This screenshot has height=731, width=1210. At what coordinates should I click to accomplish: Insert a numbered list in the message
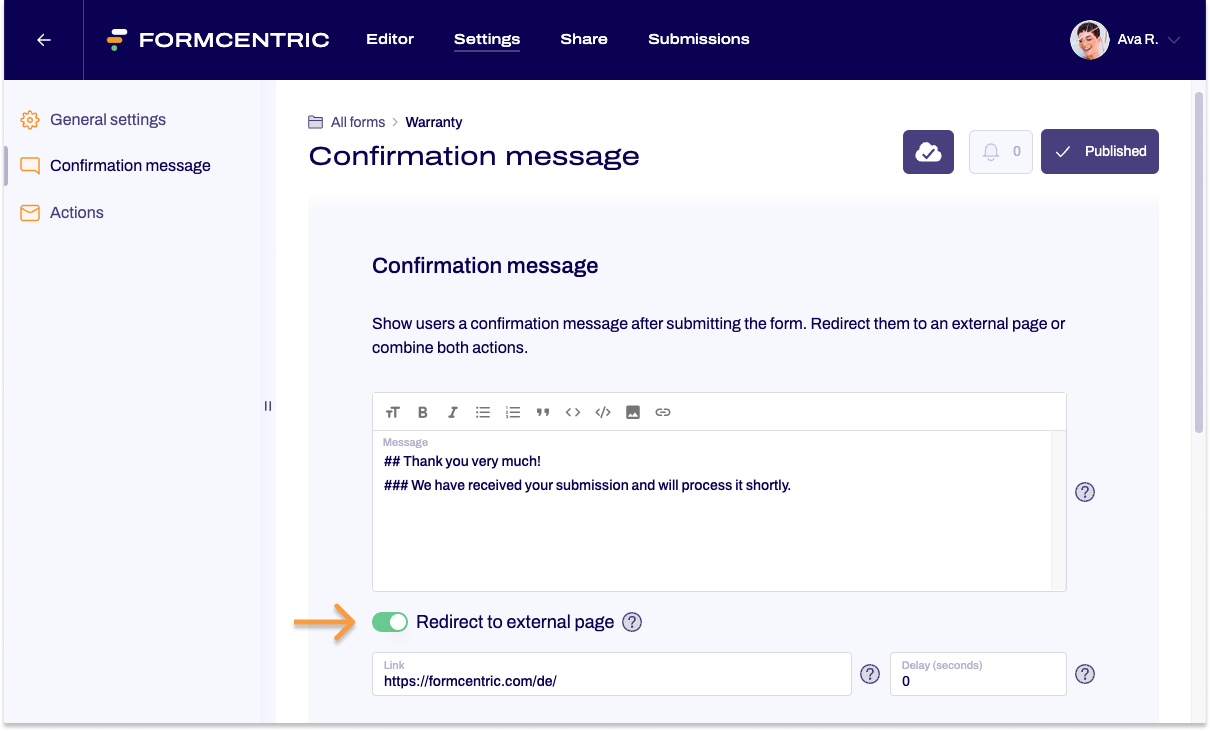pos(513,411)
